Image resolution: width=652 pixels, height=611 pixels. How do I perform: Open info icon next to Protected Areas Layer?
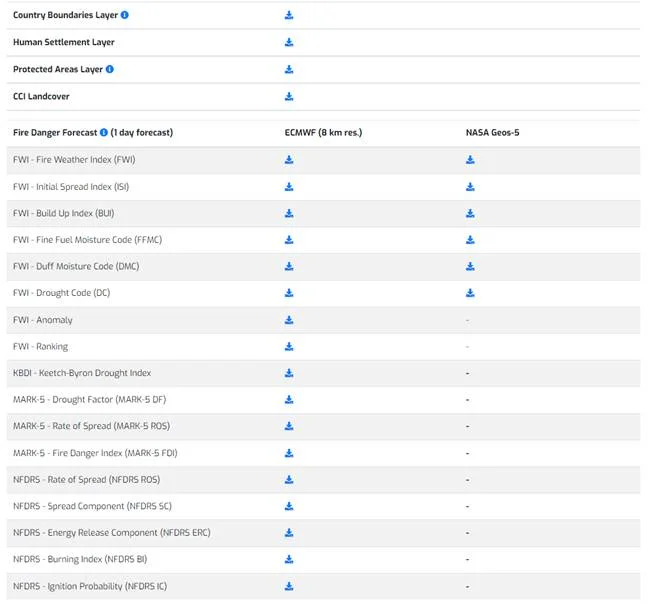(x=110, y=69)
